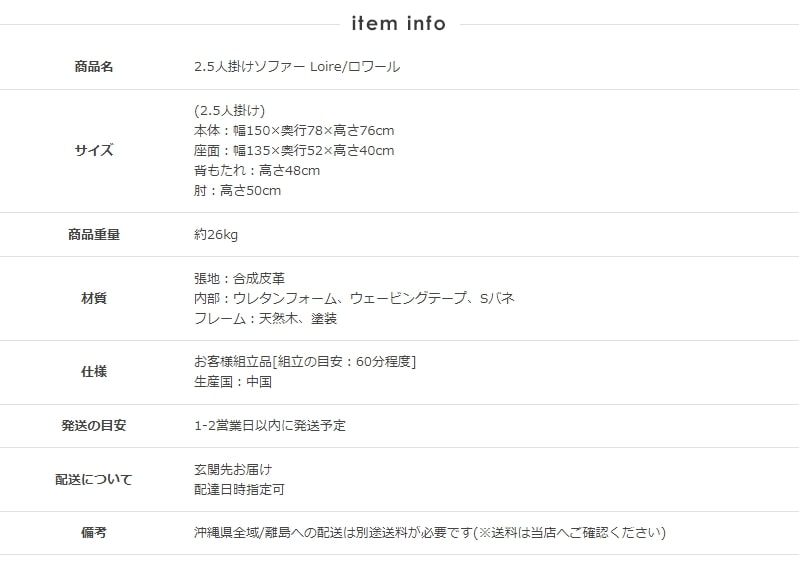Viewport: 800px width, 577px height.
Task: Select the サイズ row label
Action: point(94,151)
